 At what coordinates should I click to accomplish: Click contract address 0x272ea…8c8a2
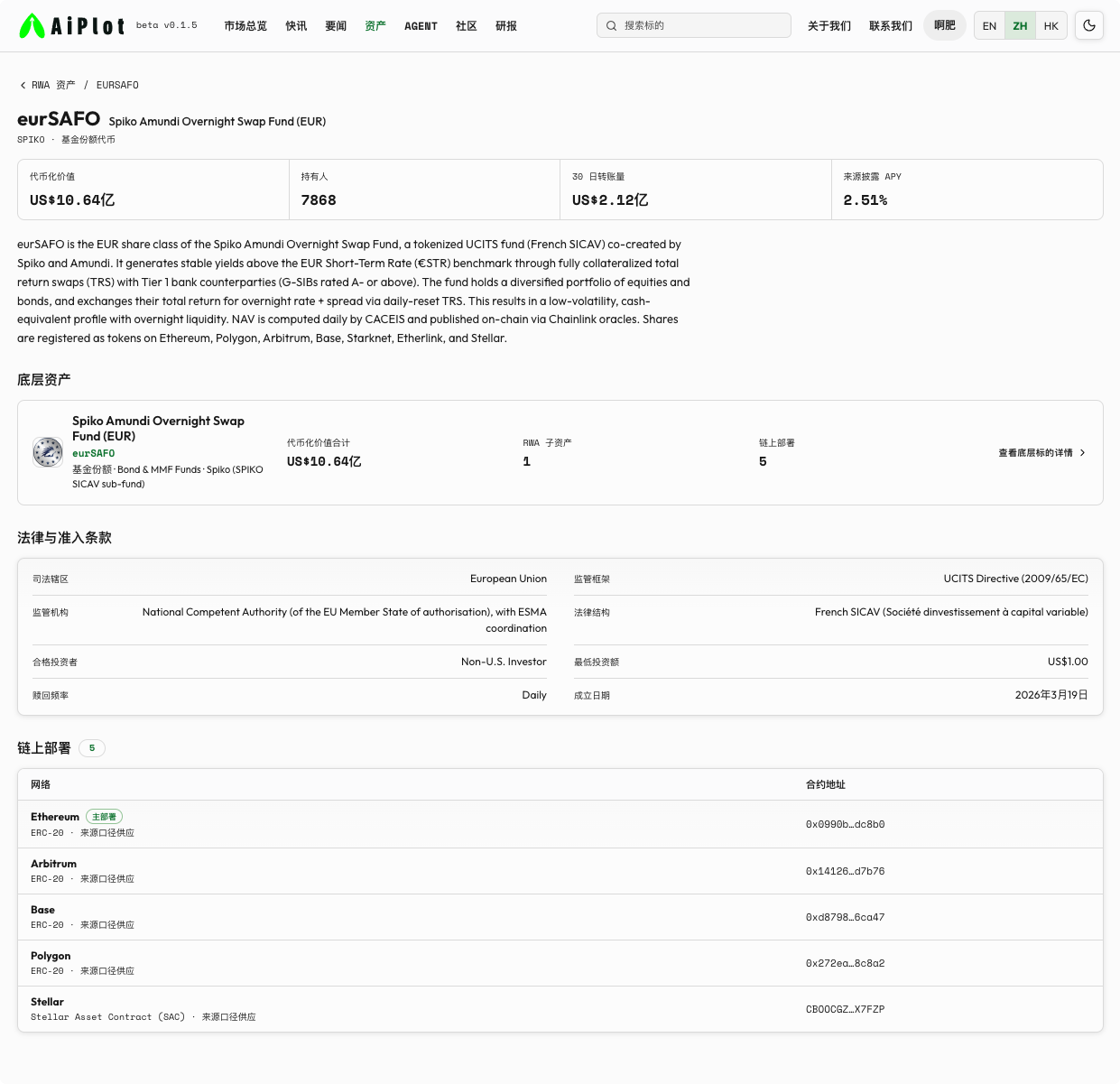[x=845, y=964]
